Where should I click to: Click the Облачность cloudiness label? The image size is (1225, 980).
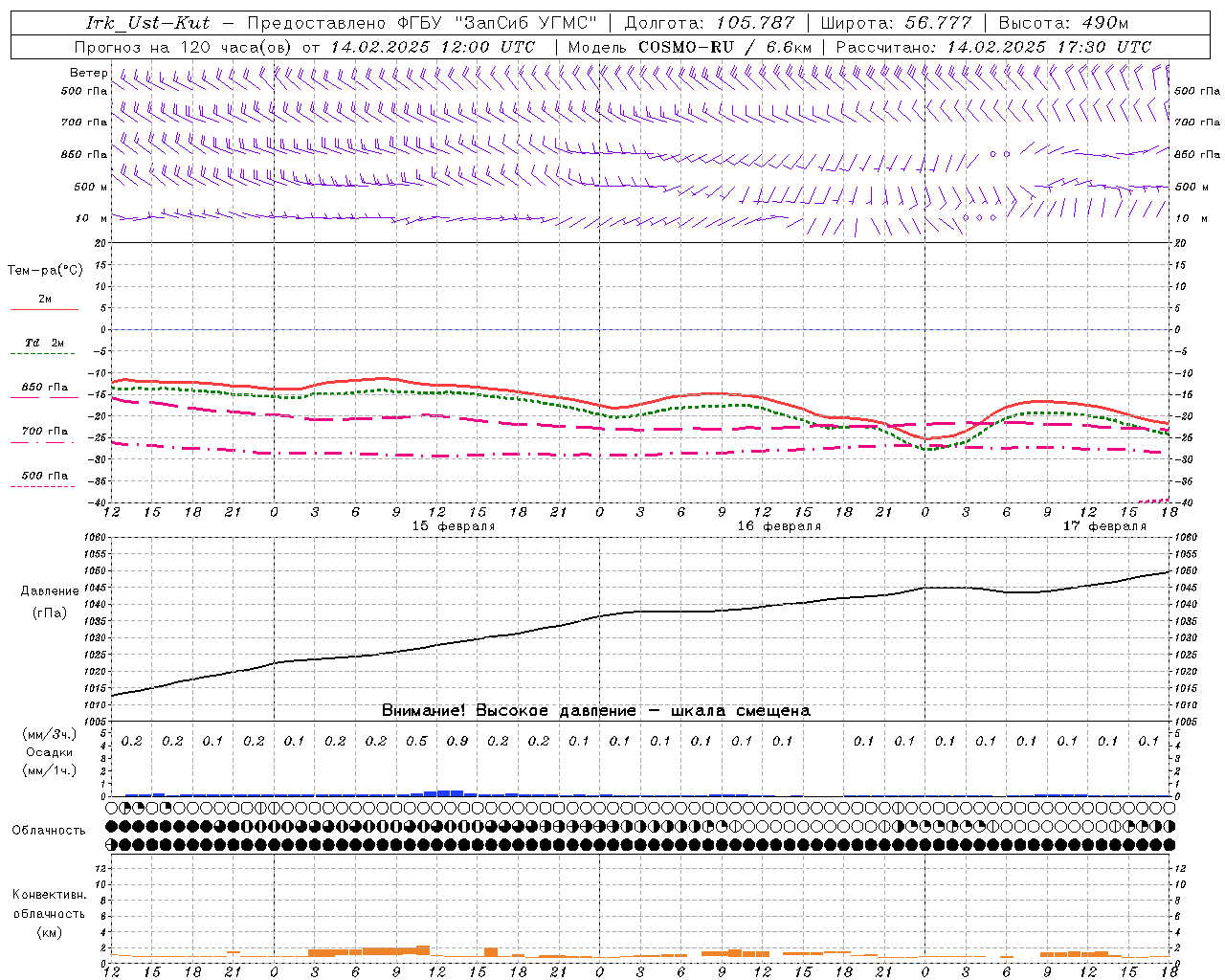[49, 831]
